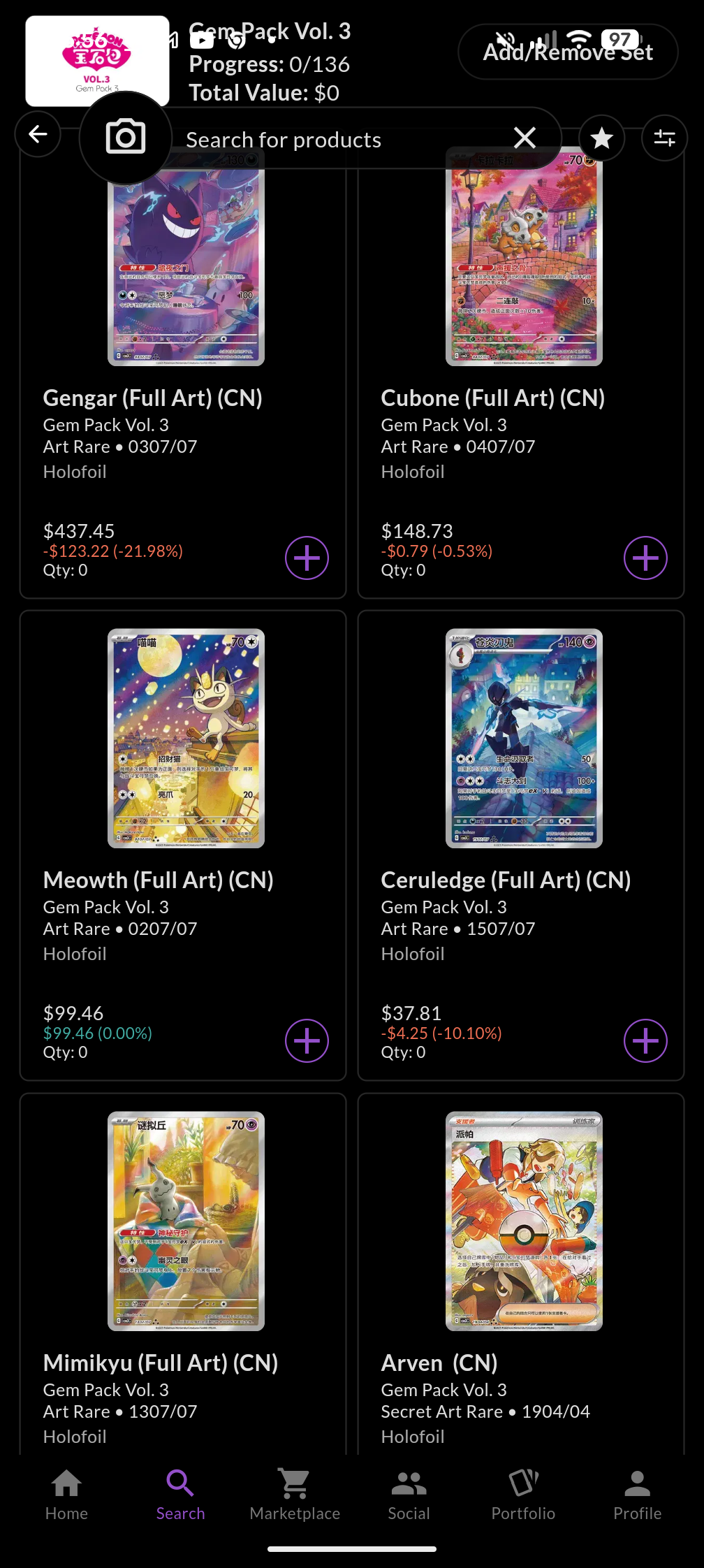Clear search with the X icon
The width and height of the screenshot is (704, 1568).
(525, 138)
